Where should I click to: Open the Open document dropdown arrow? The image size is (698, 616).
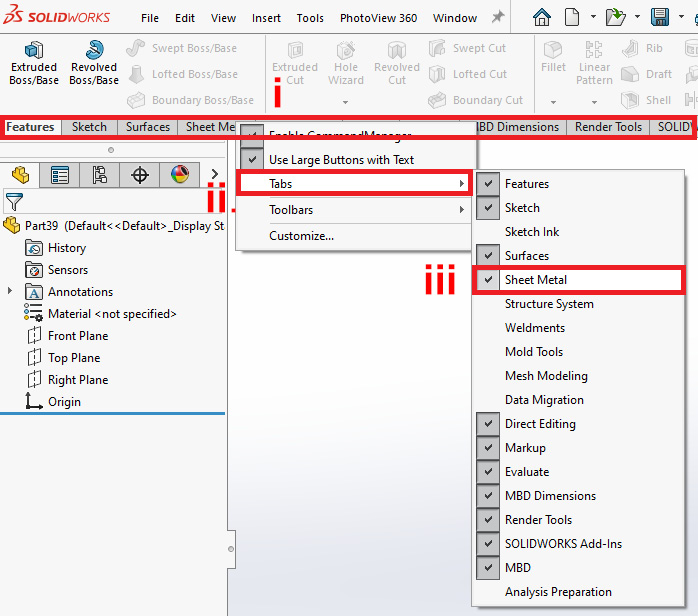coord(637,17)
